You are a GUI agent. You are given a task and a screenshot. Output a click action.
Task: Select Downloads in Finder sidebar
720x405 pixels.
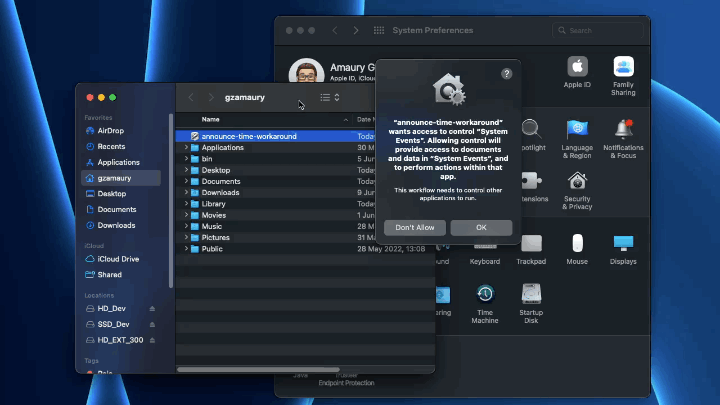tap(121, 225)
